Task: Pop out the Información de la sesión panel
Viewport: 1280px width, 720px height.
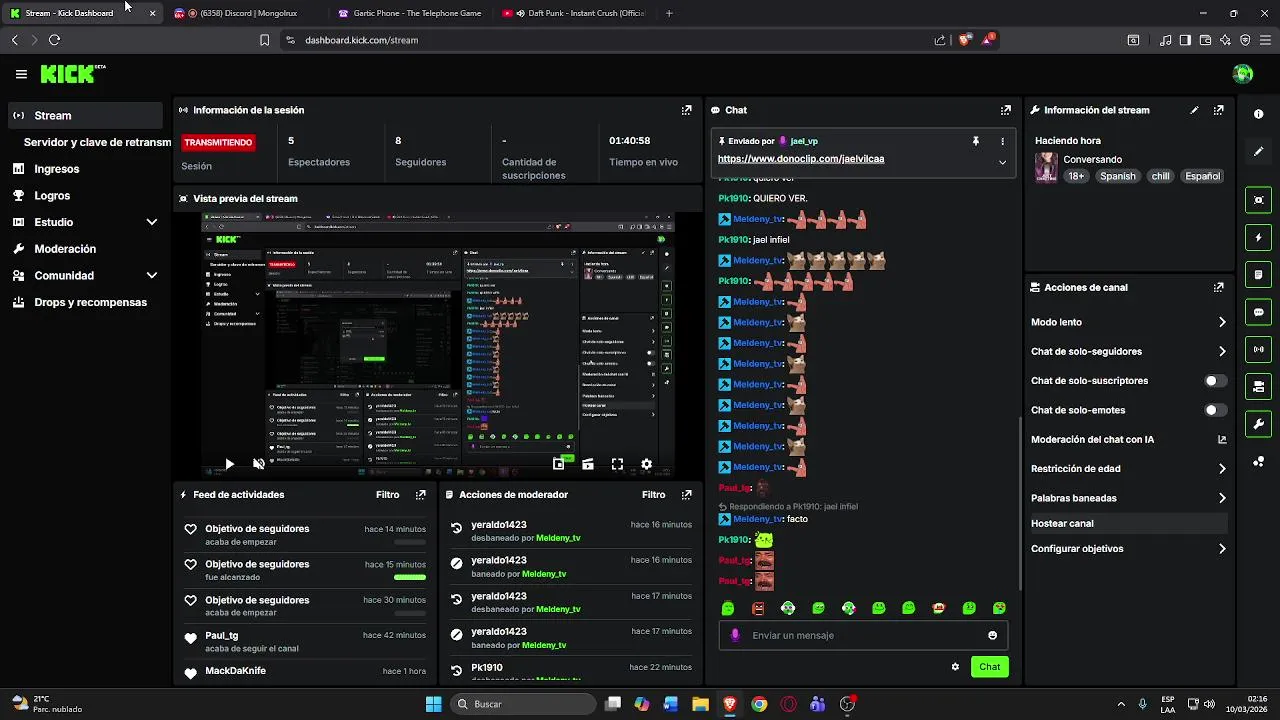Action: point(686,110)
